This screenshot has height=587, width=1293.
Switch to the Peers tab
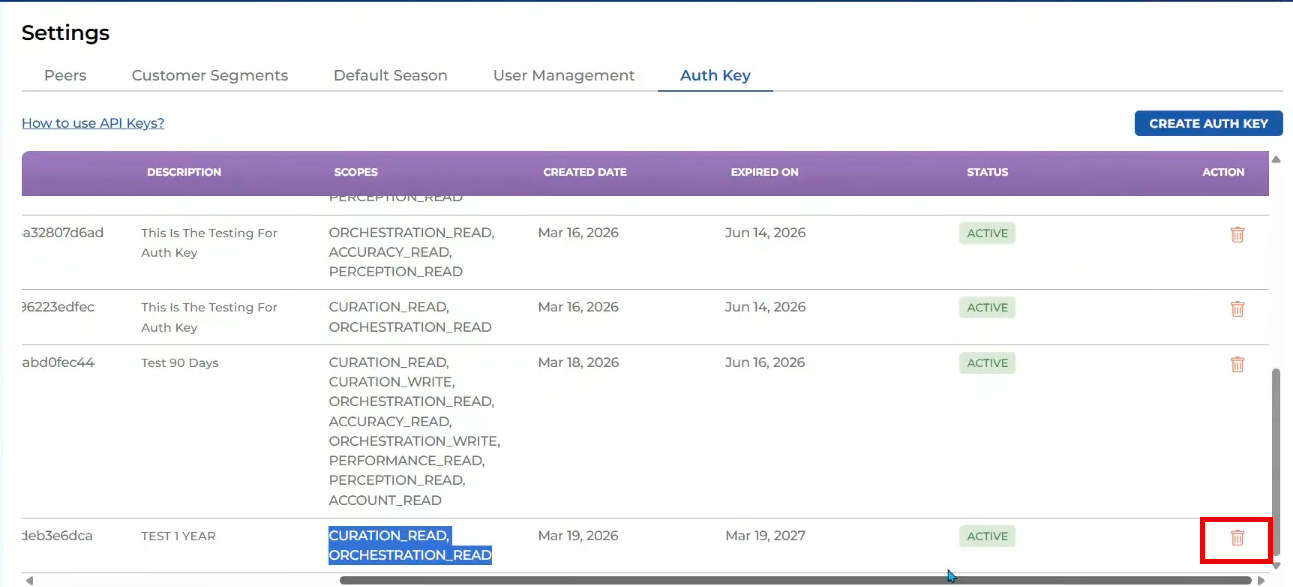(65, 75)
